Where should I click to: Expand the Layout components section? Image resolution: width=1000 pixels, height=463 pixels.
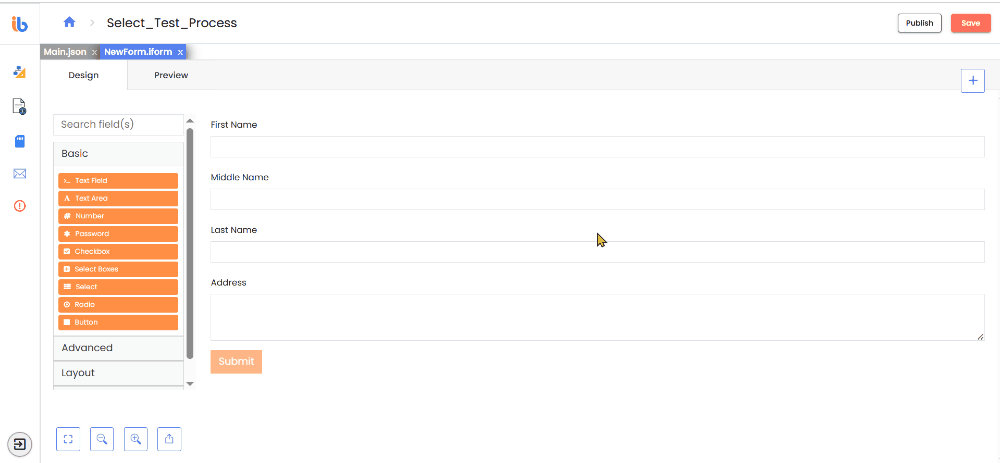pos(119,372)
